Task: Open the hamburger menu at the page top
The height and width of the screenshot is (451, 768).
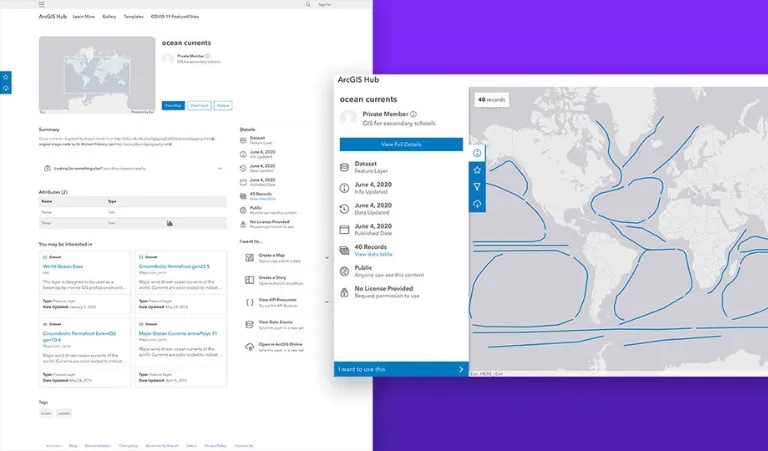Action: point(42,4)
